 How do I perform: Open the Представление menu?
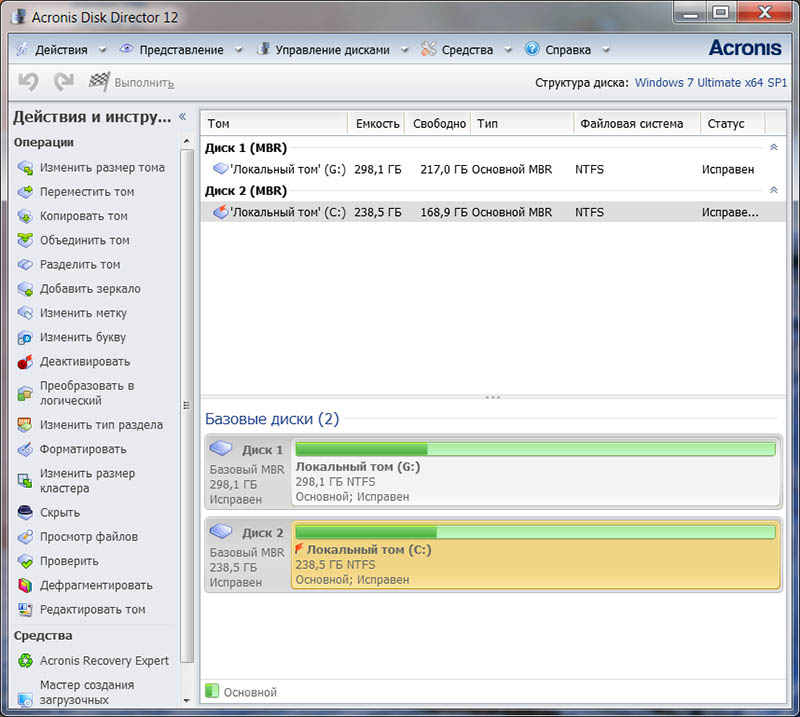(x=181, y=50)
